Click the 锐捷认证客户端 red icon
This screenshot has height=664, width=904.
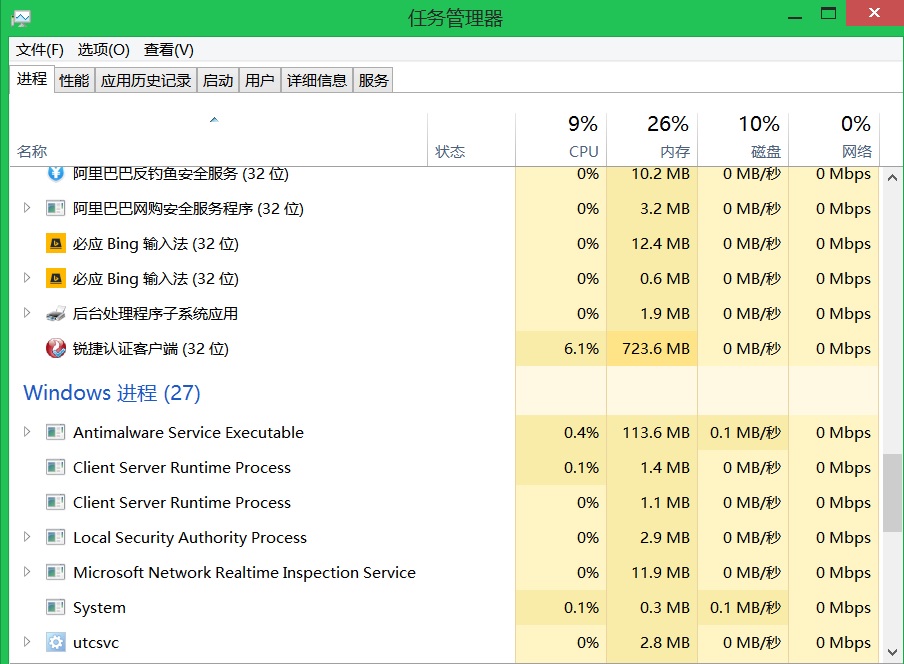(55, 348)
